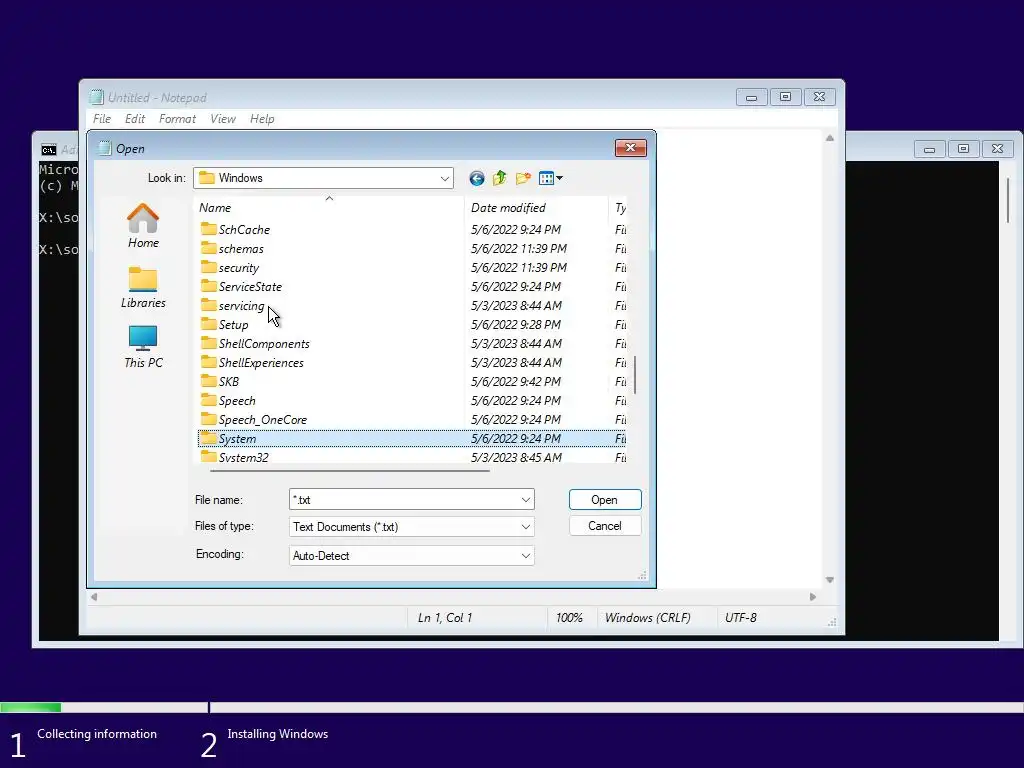The width and height of the screenshot is (1024, 768).
Task: Expand the File name dropdown
Action: tap(526, 500)
